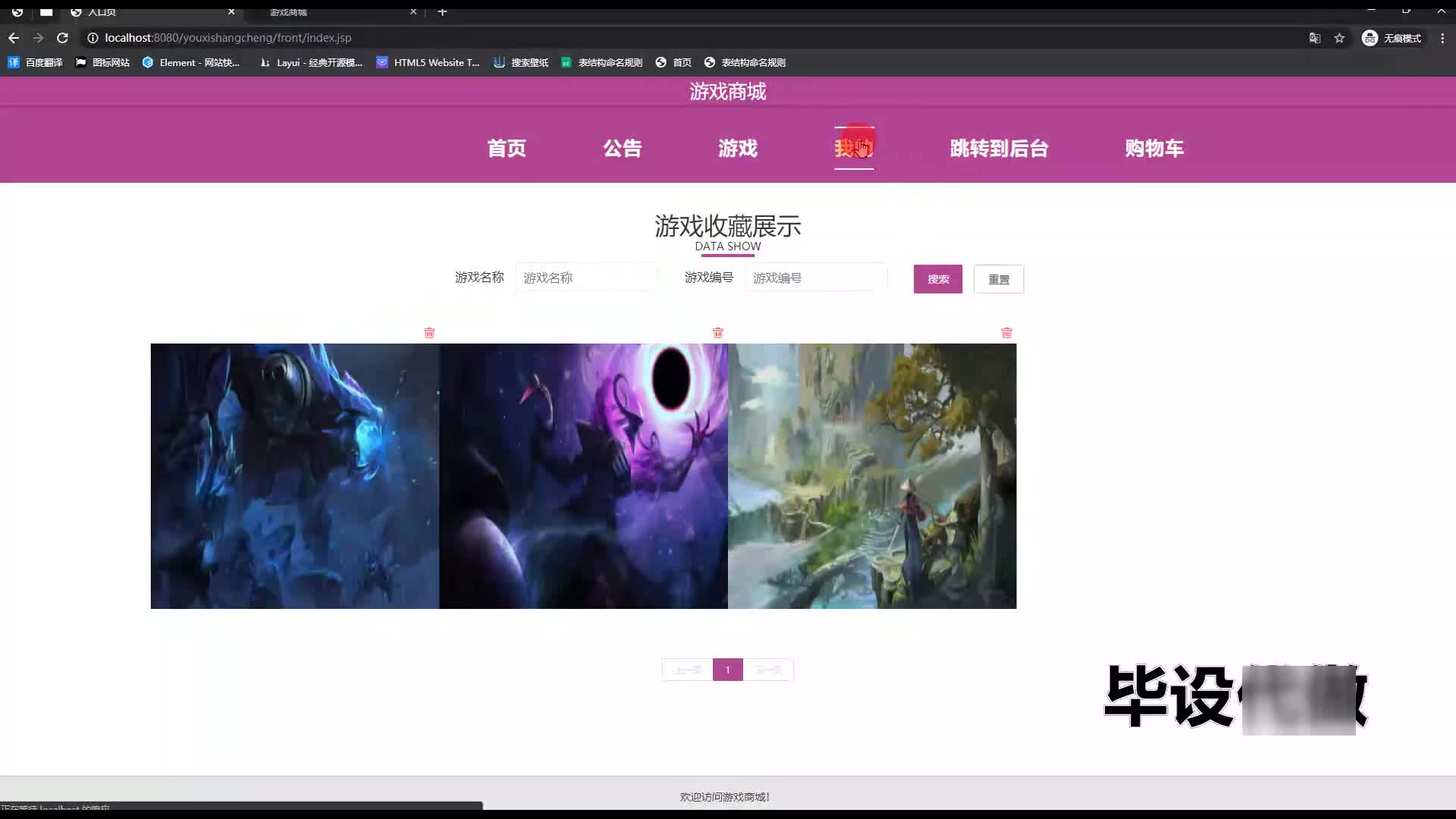The image size is (1456, 819).
Task: Click the 搜索 button
Action: 938,279
